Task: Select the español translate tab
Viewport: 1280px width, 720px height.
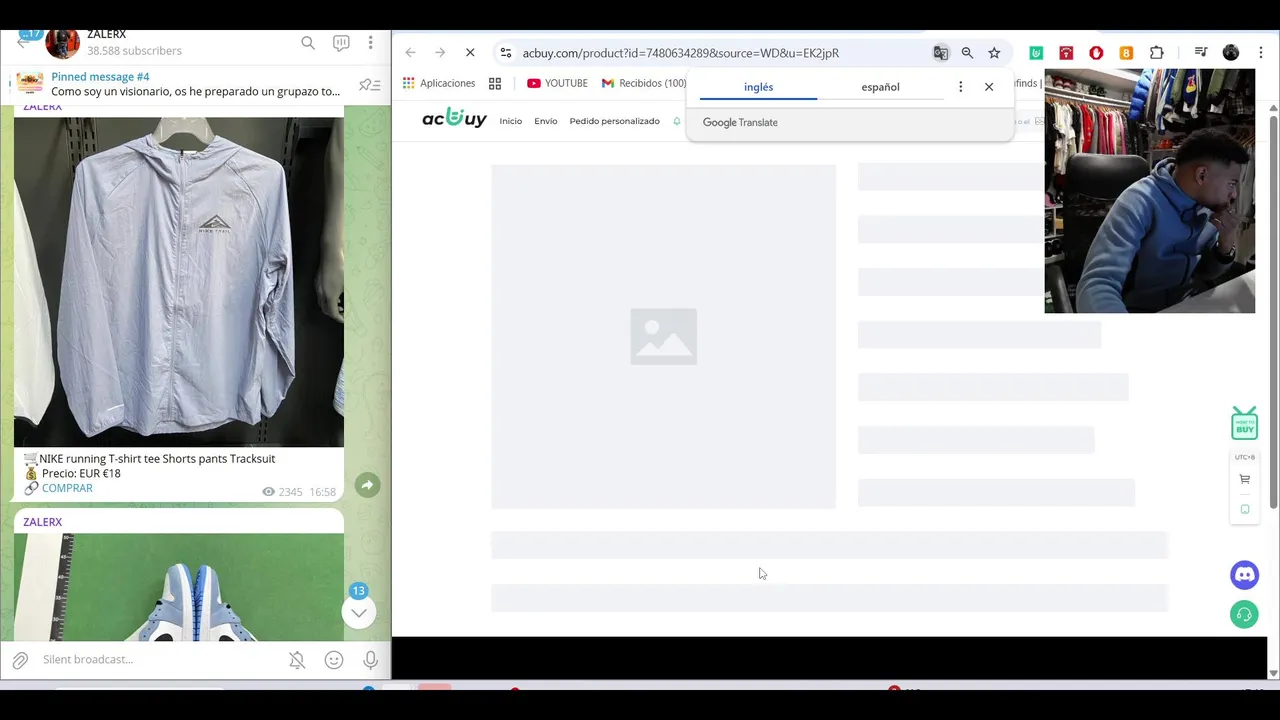Action: point(880,87)
